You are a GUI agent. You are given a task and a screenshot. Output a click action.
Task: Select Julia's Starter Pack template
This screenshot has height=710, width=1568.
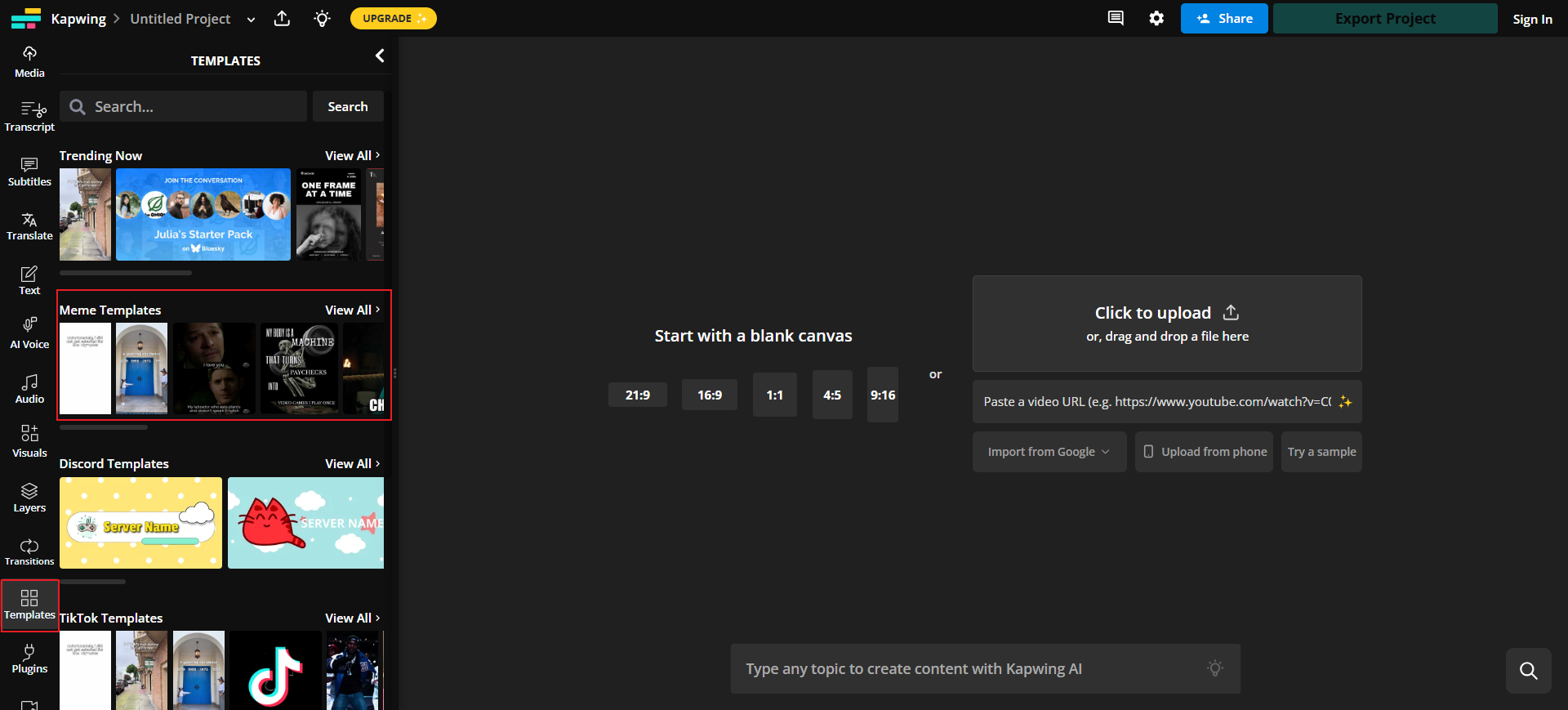(x=203, y=214)
